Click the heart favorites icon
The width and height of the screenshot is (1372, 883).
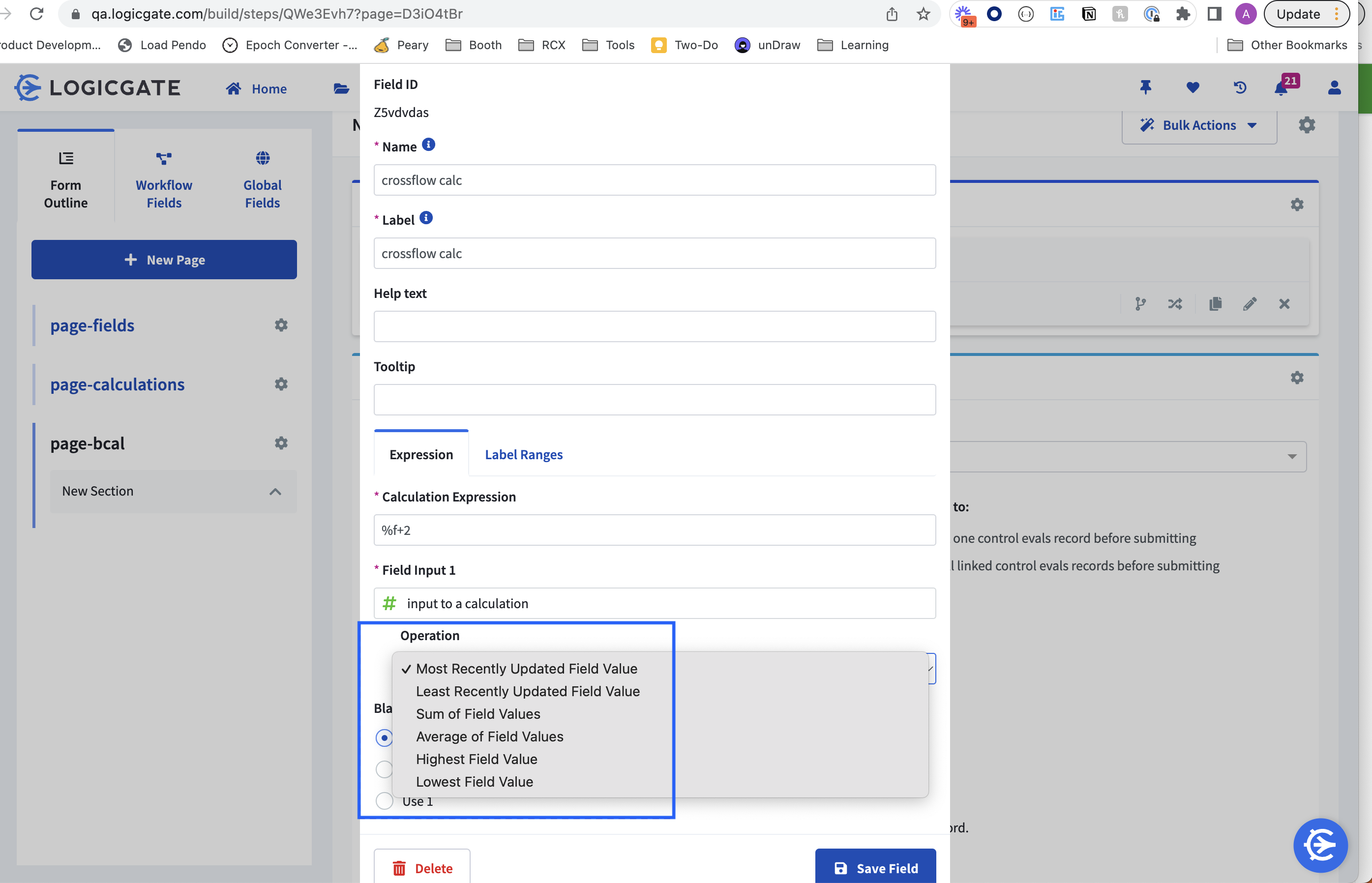[x=1193, y=87]
